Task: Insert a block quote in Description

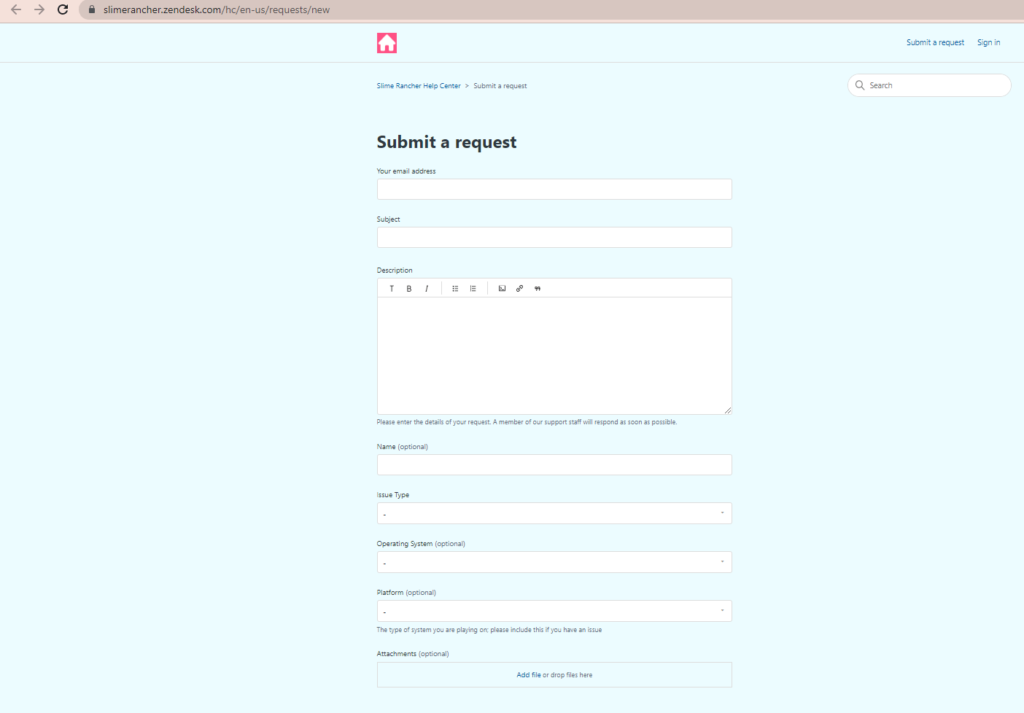Action: click(537, 289)
